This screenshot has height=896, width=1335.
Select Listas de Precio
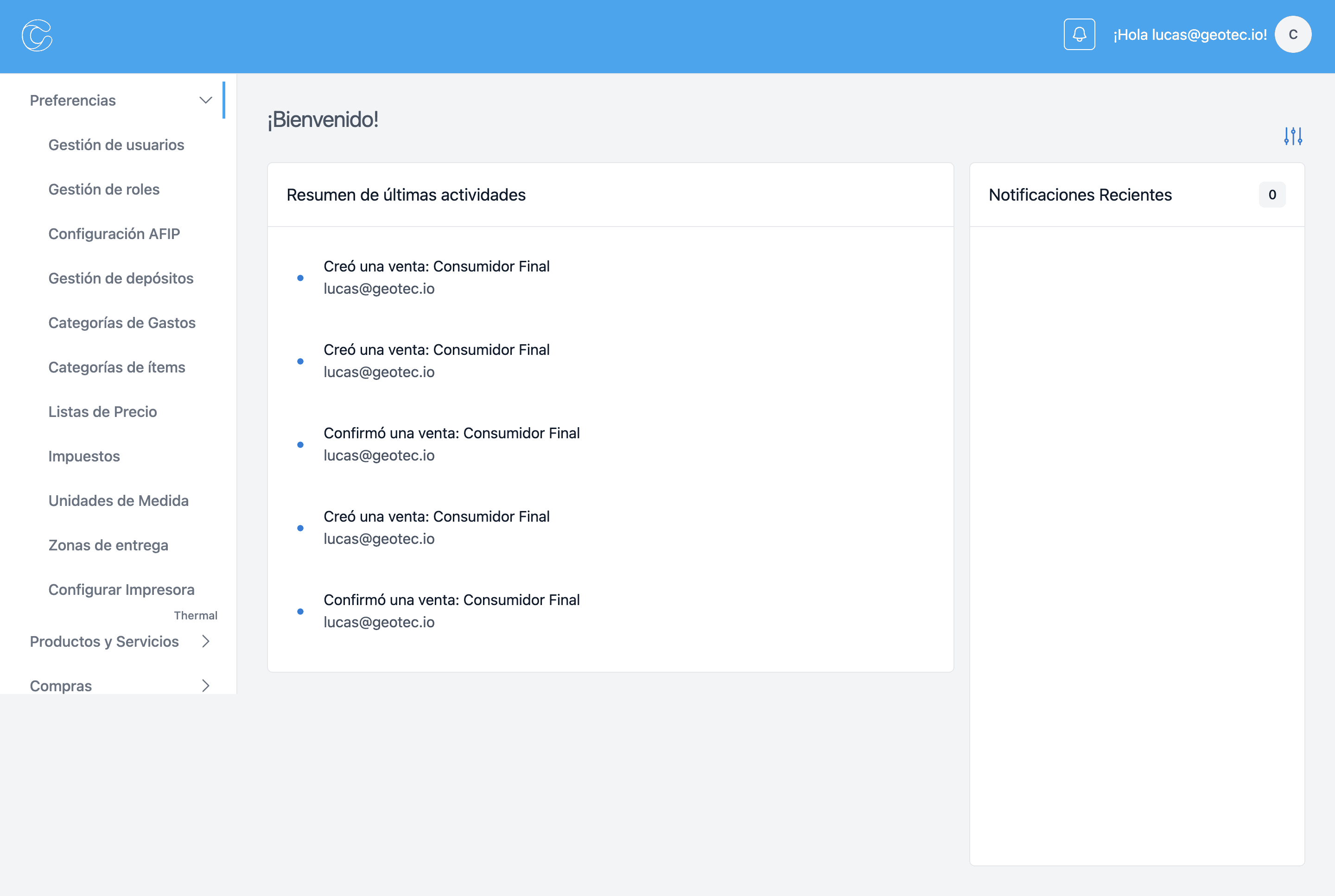pos(103,411)
